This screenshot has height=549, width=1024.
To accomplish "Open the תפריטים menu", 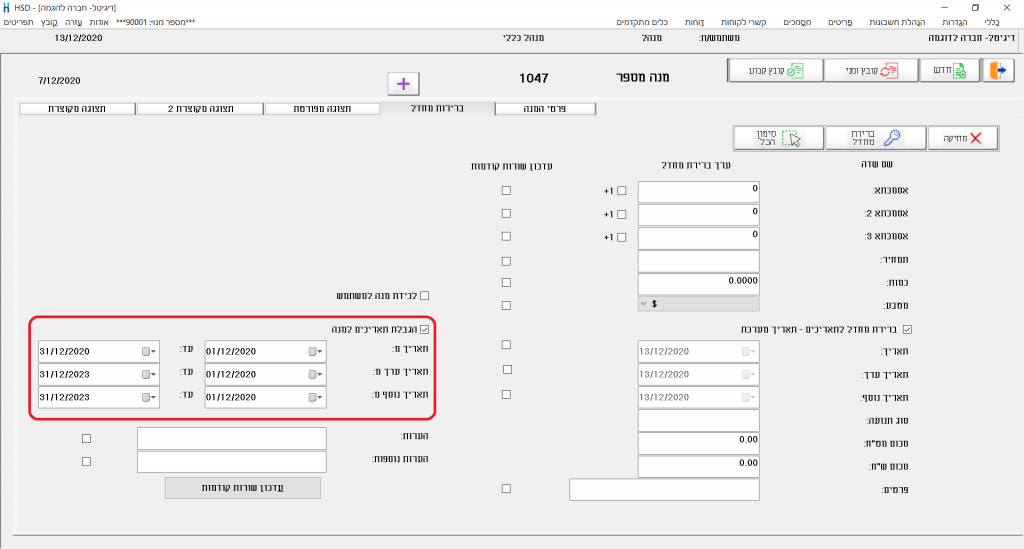I will tap(18, 22).
